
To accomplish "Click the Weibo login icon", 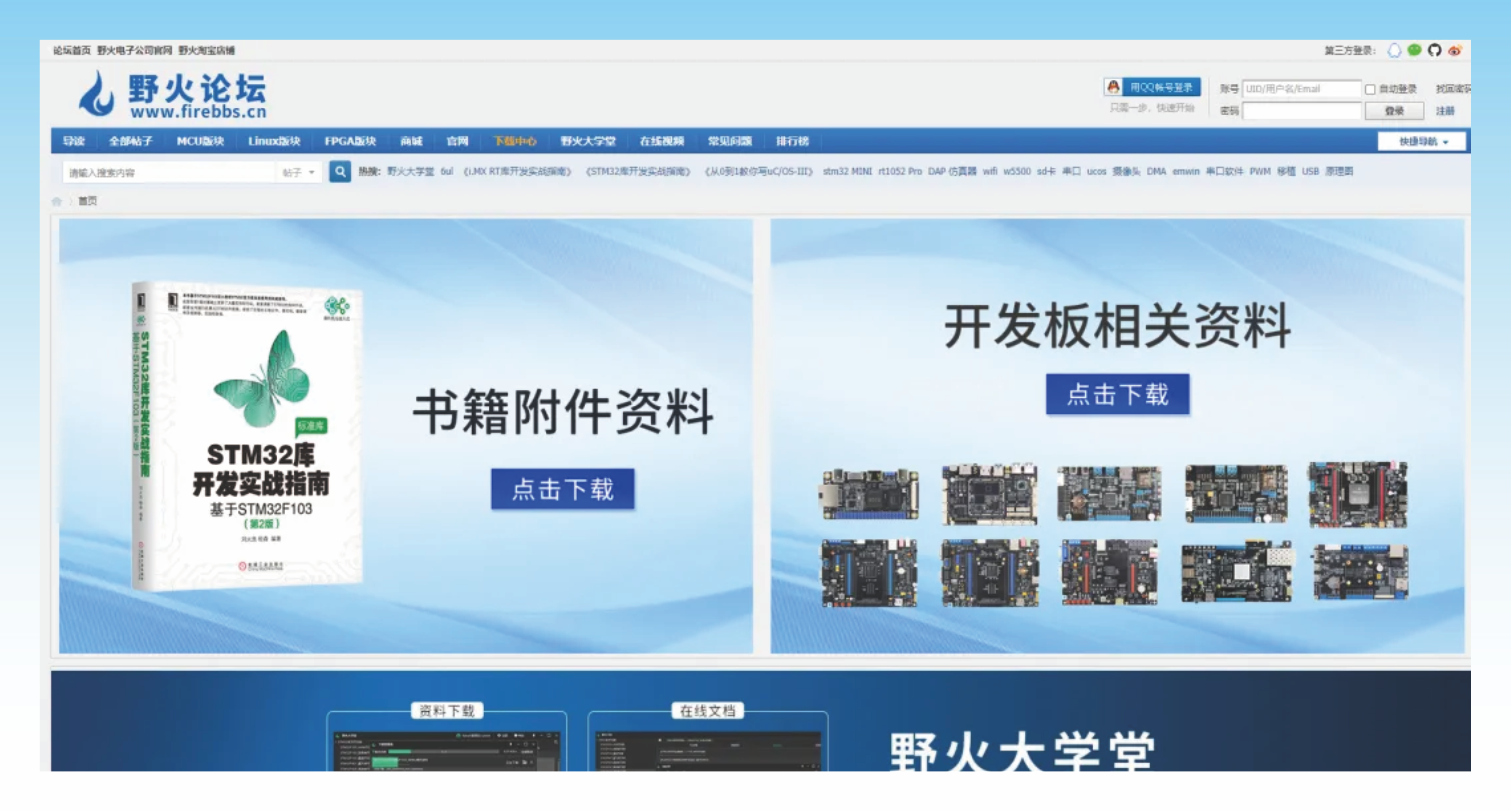I will (x=1454, y=50).
